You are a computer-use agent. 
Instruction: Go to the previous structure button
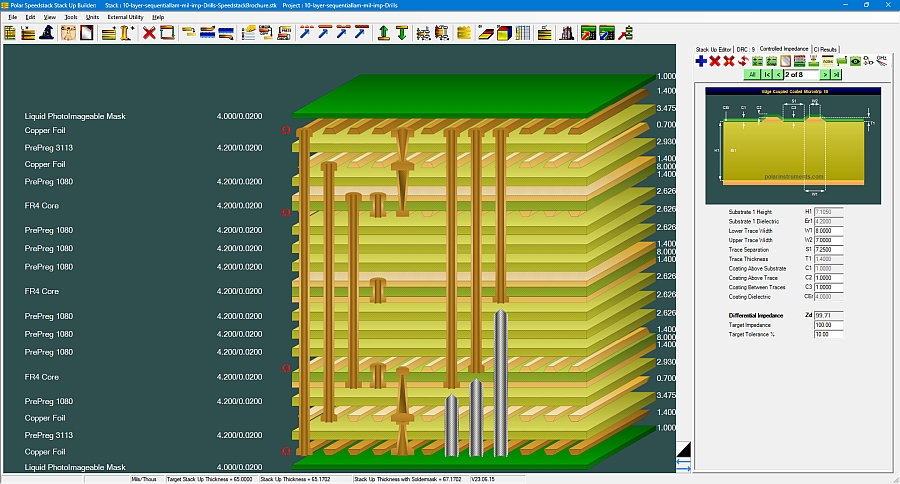pyautogui.click(x=778, y=75)
